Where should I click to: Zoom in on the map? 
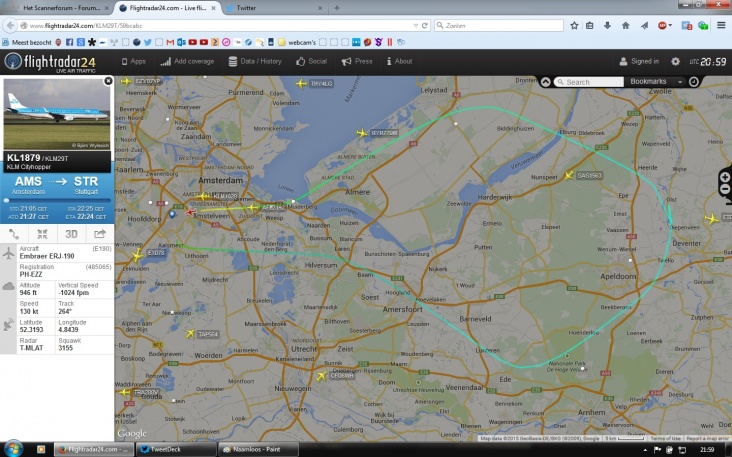pyautogui.click(x=725, y=177)
